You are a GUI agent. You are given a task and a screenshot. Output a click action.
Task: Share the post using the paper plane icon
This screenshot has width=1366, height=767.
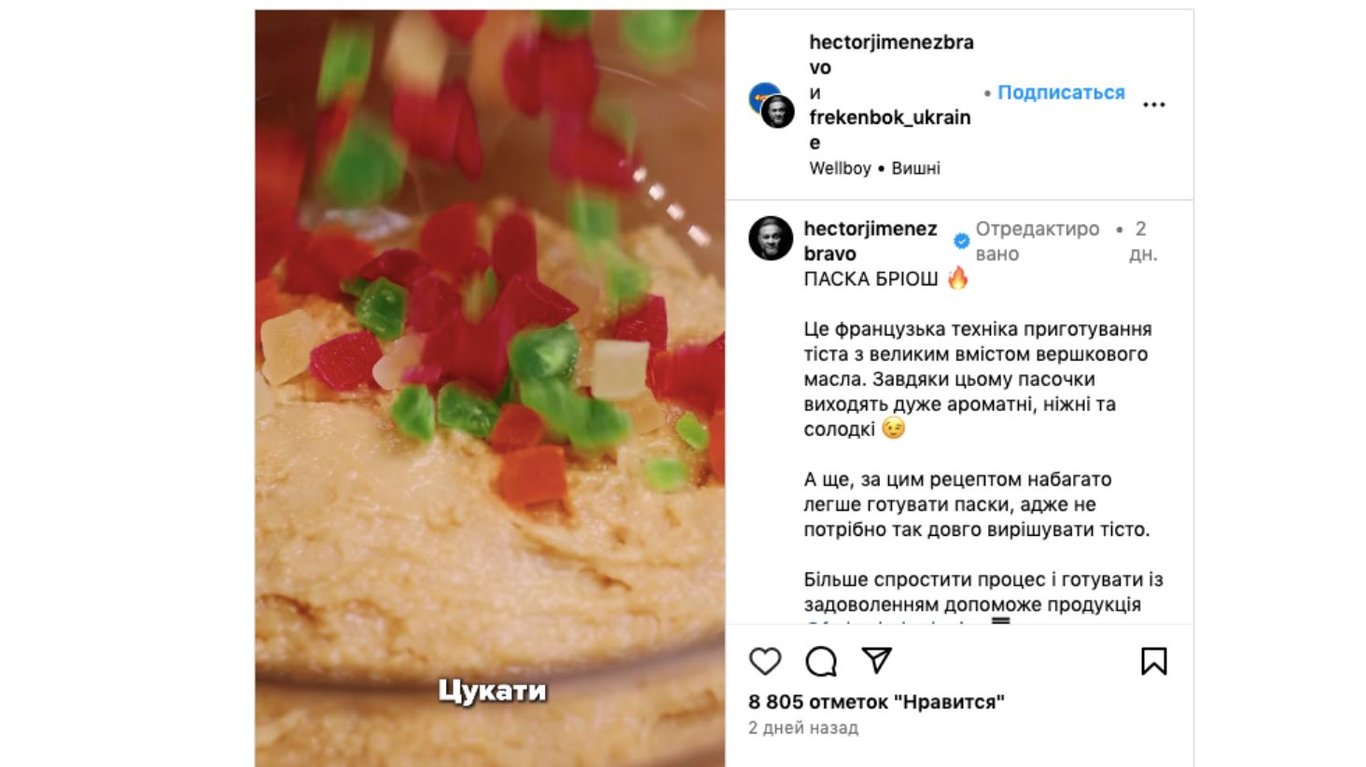coord(877,661)
